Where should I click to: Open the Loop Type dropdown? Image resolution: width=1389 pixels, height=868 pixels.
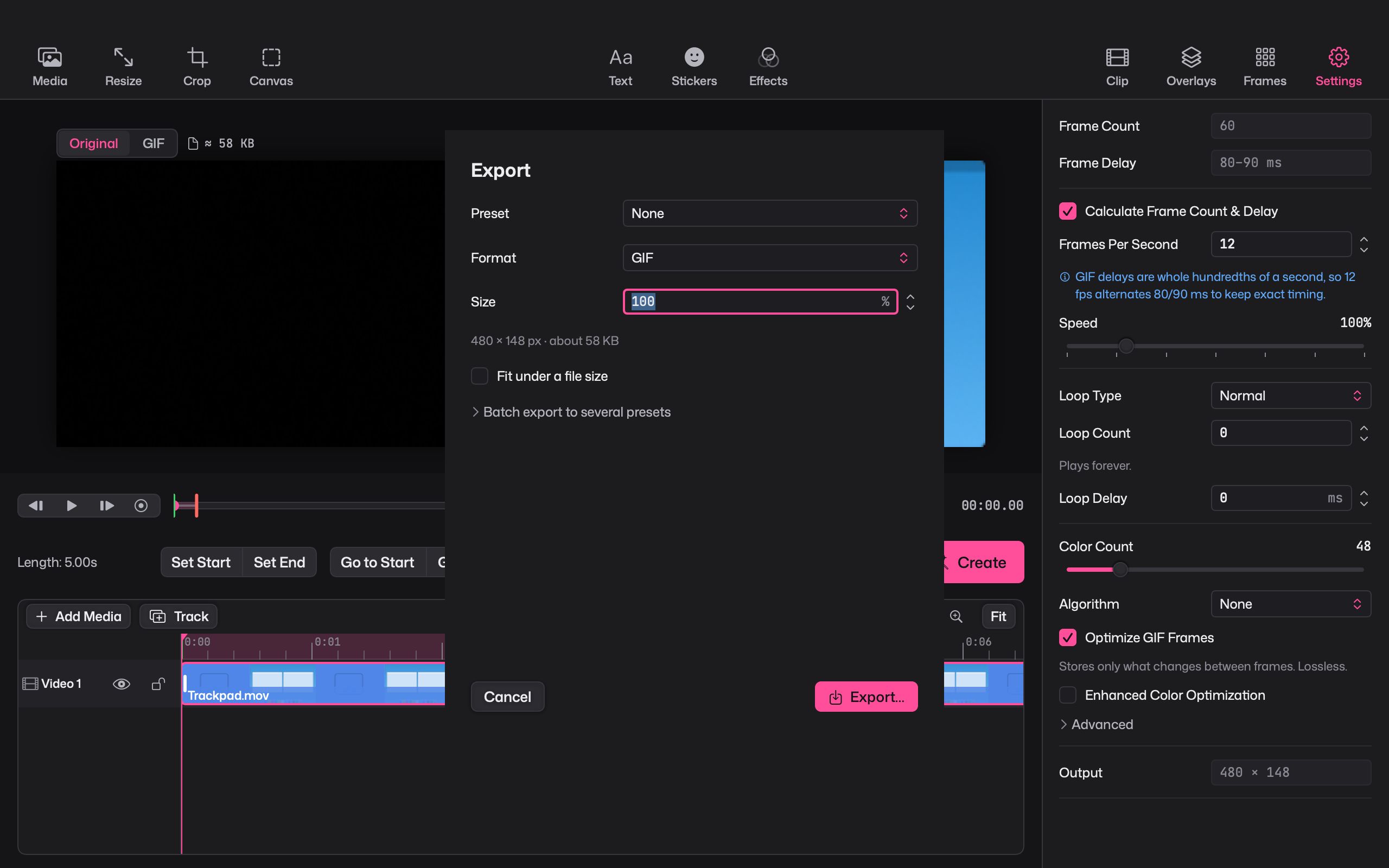pos(1290,395)
